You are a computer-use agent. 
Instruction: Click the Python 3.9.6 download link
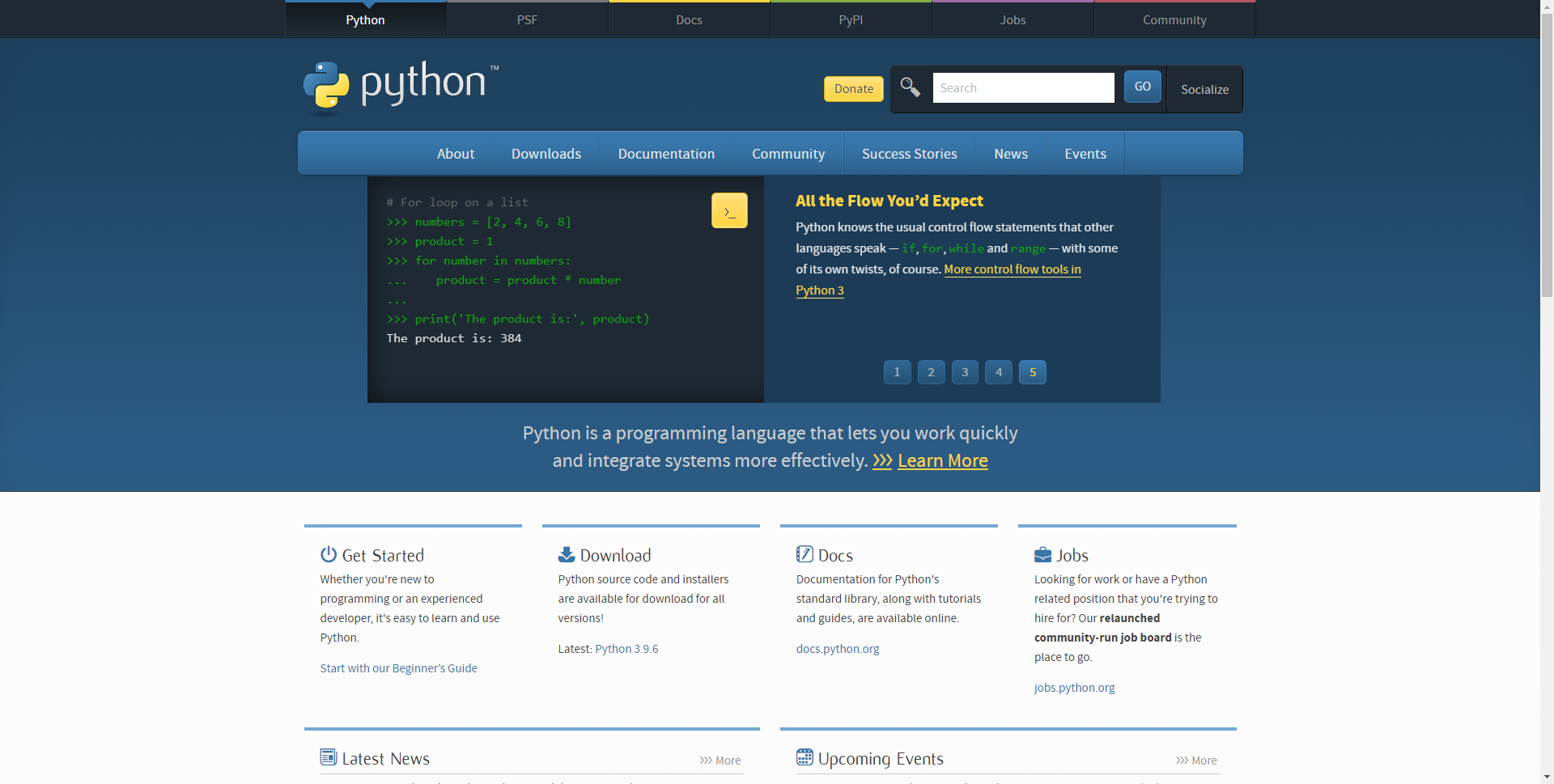point(626,649)
